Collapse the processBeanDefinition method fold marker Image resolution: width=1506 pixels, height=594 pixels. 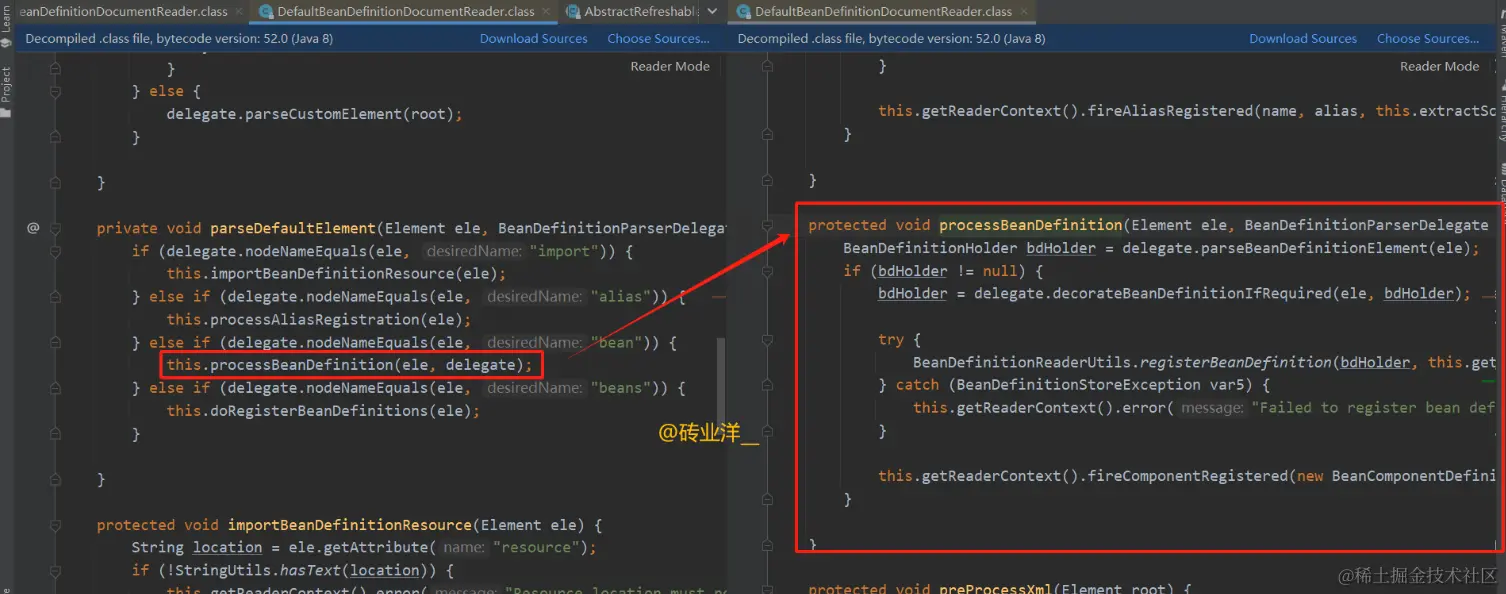pyautogui.click(x=767, y=225)
